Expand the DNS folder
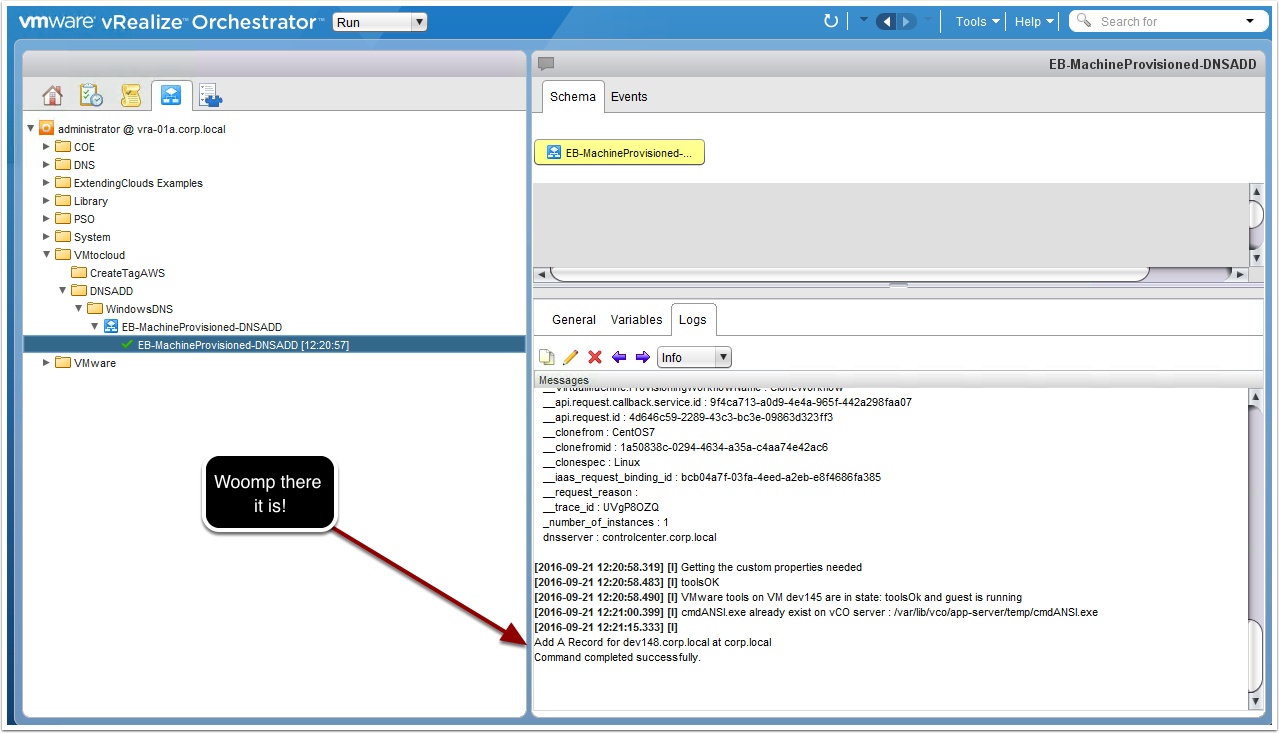The height and width of the screenshot is (733, 1279). [46, 165]
